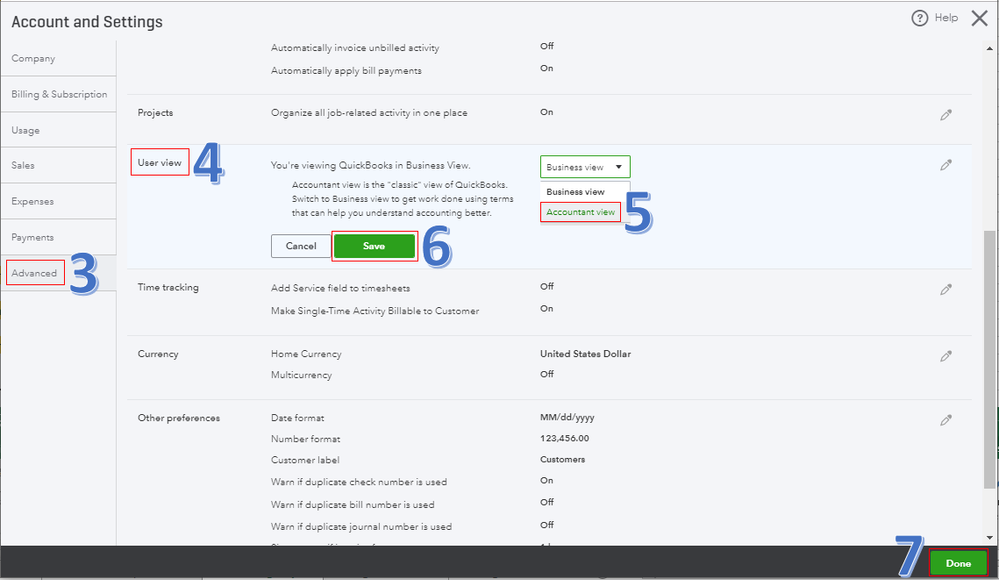Click the Account and Settings title
999x580 pixels.
pos(87,22)
